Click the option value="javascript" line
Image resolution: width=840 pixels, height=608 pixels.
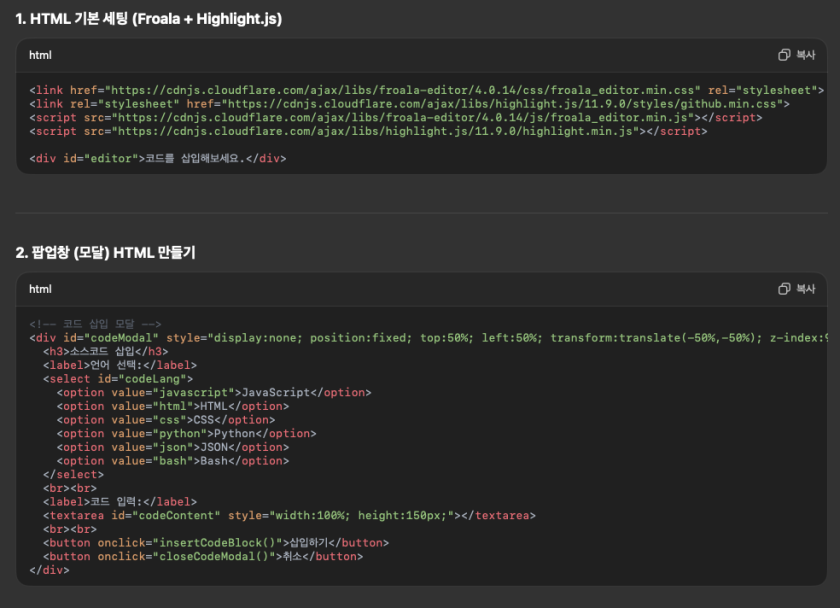(x=214, y=393)
